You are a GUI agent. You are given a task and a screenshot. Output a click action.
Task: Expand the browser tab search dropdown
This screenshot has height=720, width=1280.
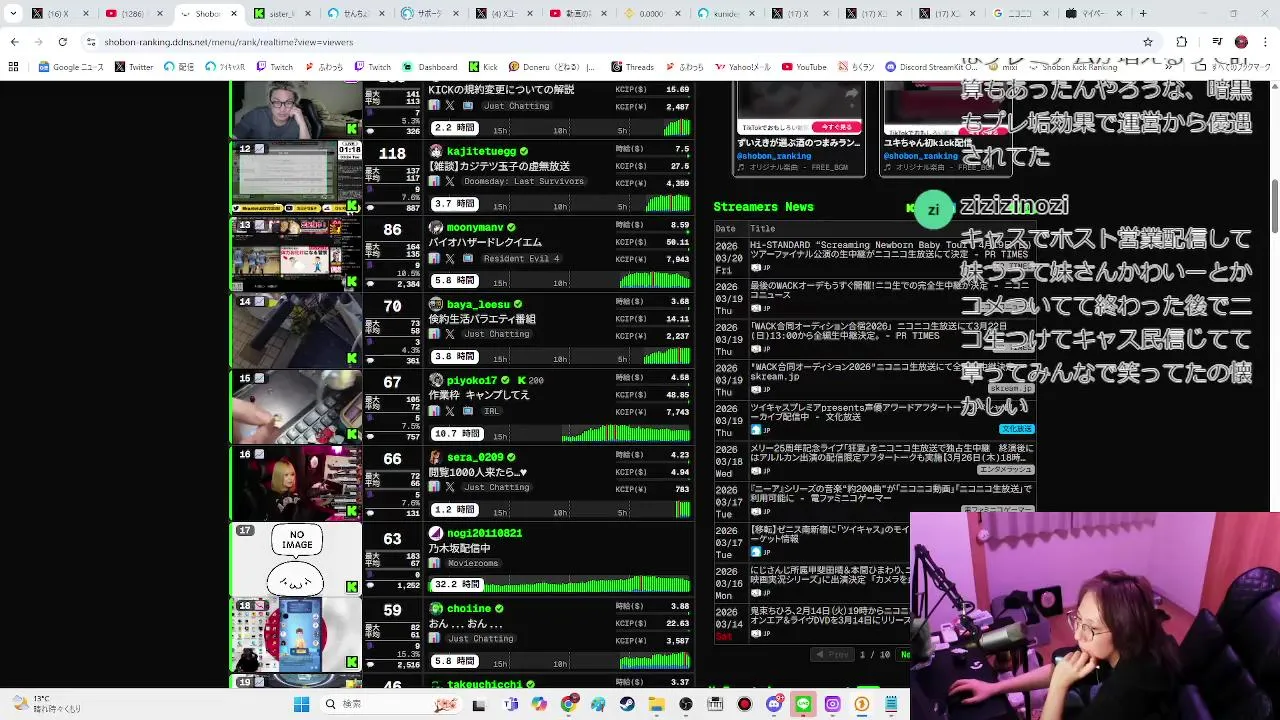[x=14, y=14]
